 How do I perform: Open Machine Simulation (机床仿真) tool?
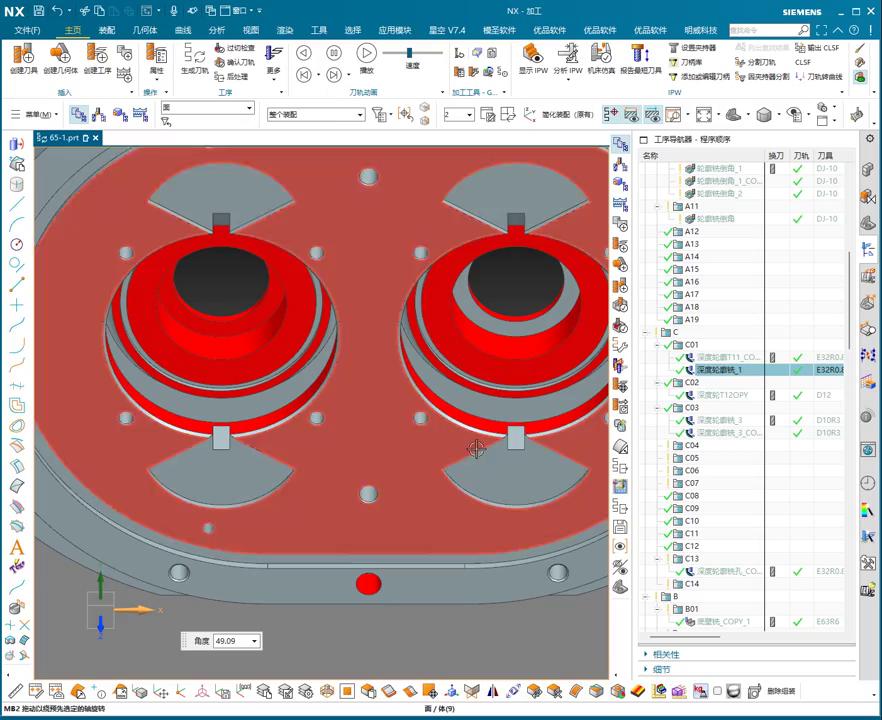point(601,54)
